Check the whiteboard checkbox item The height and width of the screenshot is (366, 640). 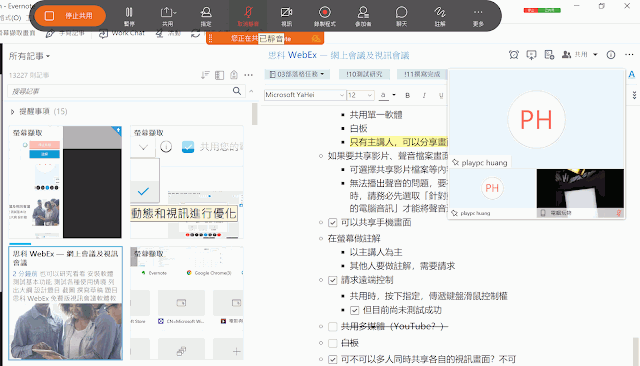(x=333, y=343)
